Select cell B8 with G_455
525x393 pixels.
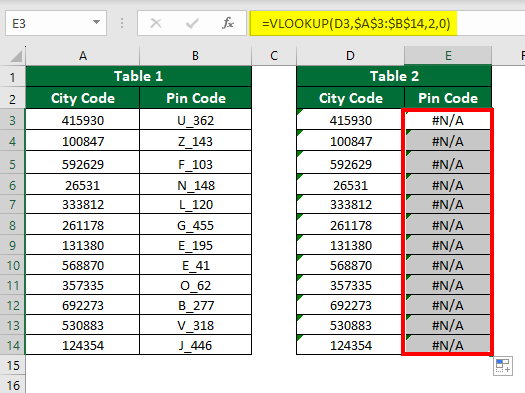coord(196,225)
